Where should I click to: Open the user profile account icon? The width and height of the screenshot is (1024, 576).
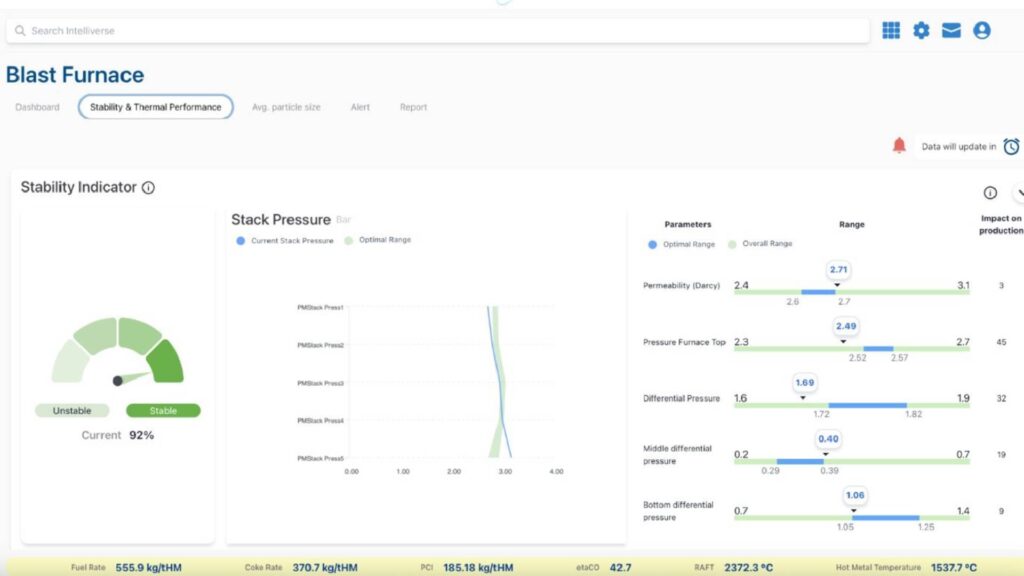[x=982, y=31]
